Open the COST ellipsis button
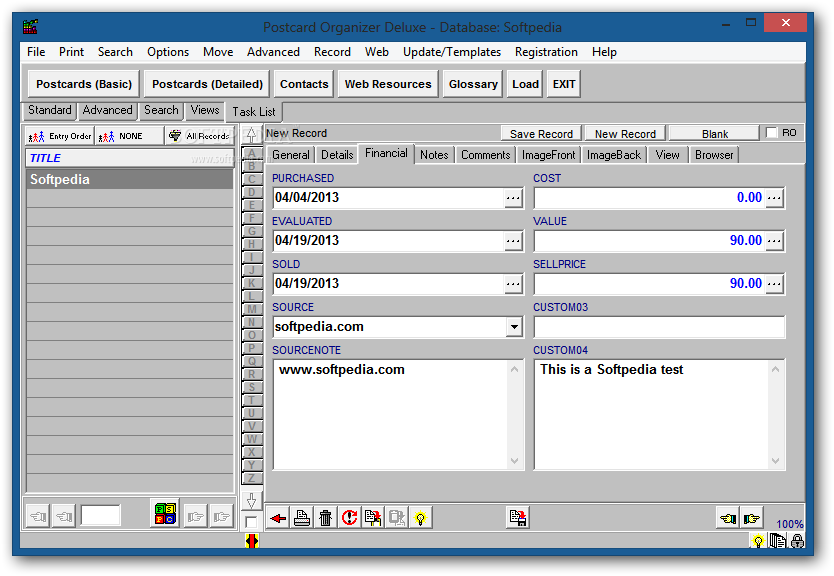 (774, 198)
